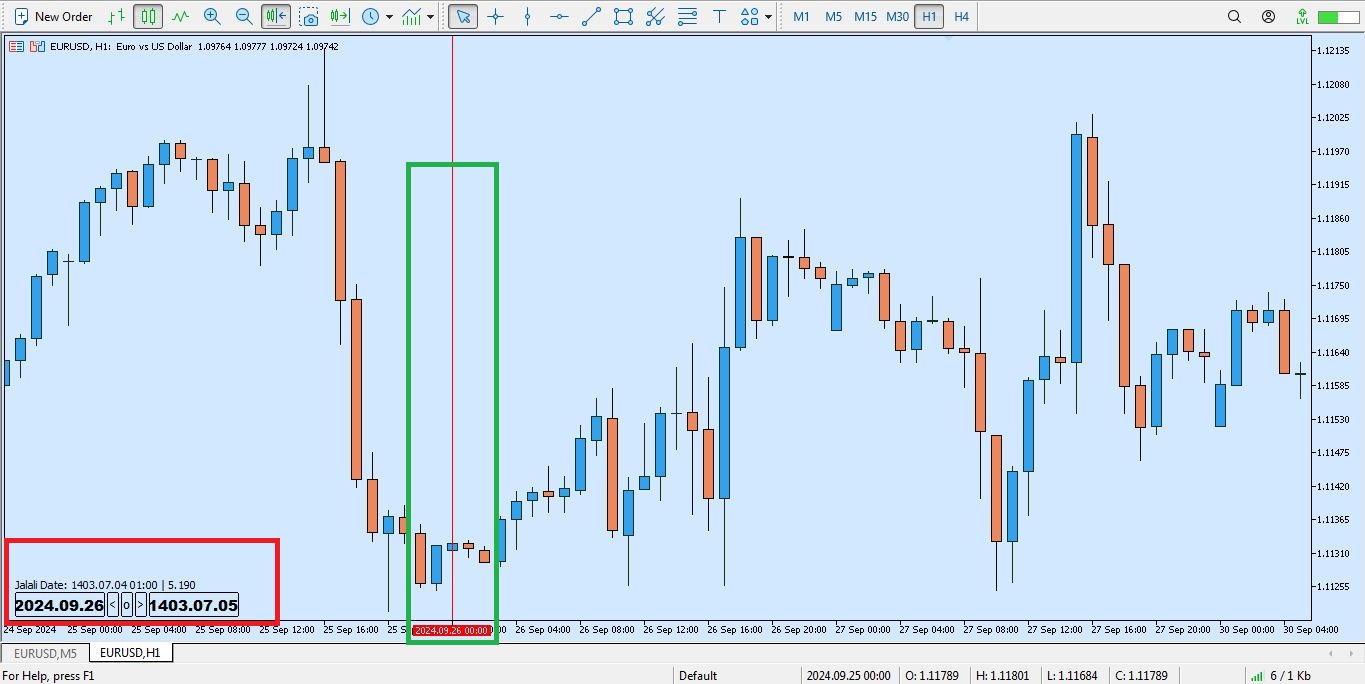
Task: Zoom in the chart
Action: [212, 16]
